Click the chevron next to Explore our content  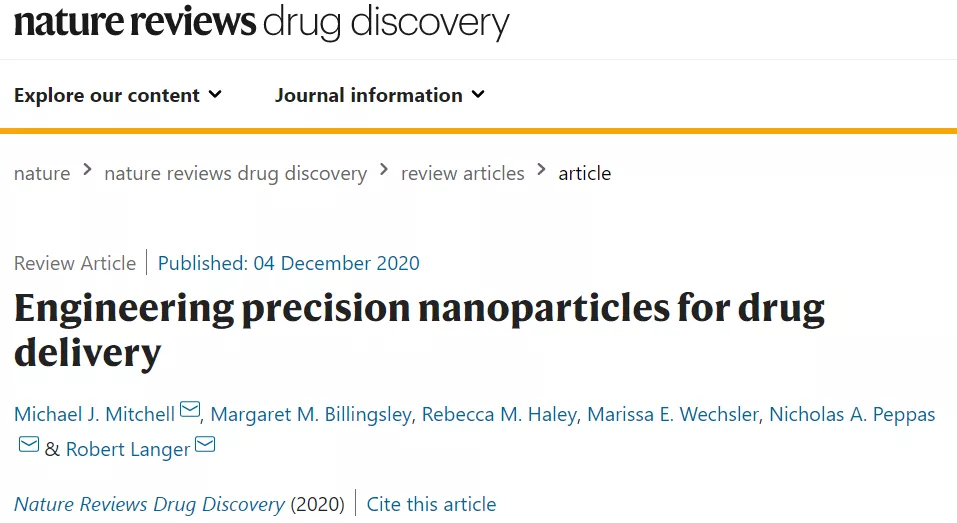click(215, 95)
